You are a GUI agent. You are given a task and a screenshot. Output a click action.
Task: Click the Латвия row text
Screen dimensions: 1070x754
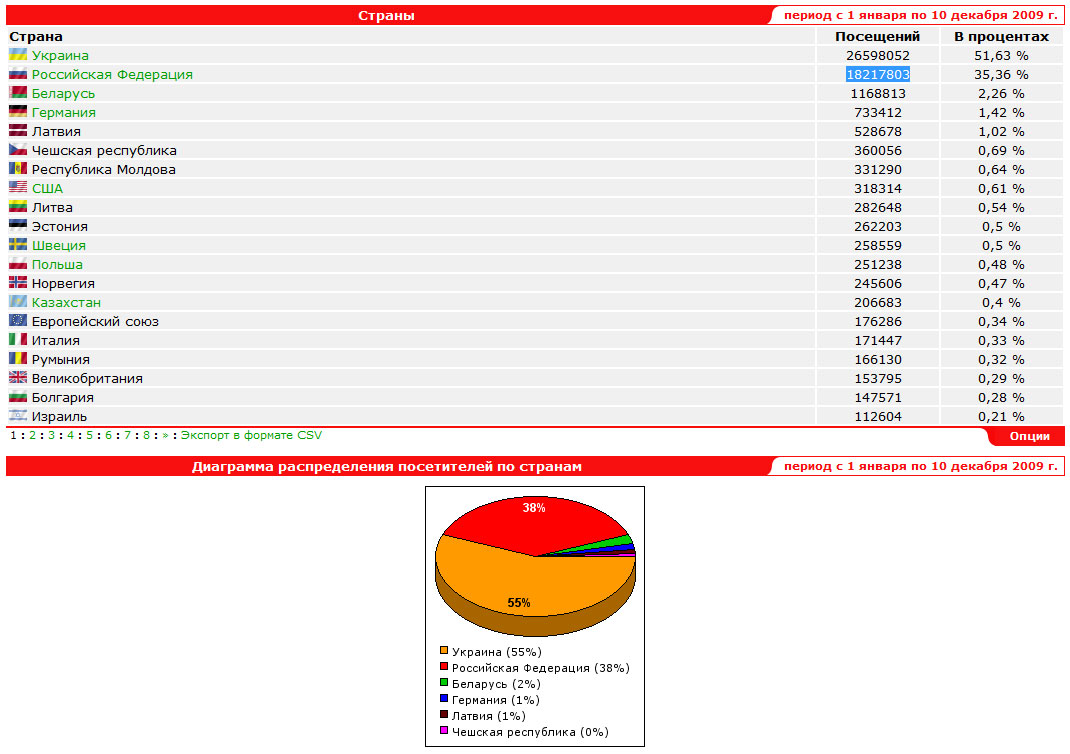point(56,132)
